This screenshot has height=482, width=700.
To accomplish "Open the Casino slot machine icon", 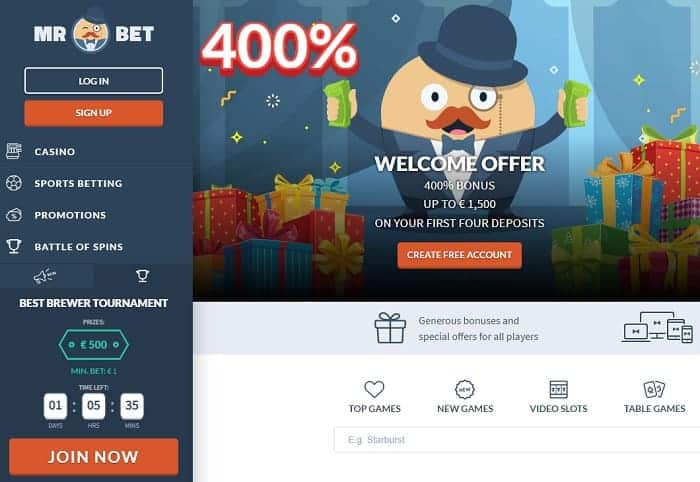I will point(14,151).
